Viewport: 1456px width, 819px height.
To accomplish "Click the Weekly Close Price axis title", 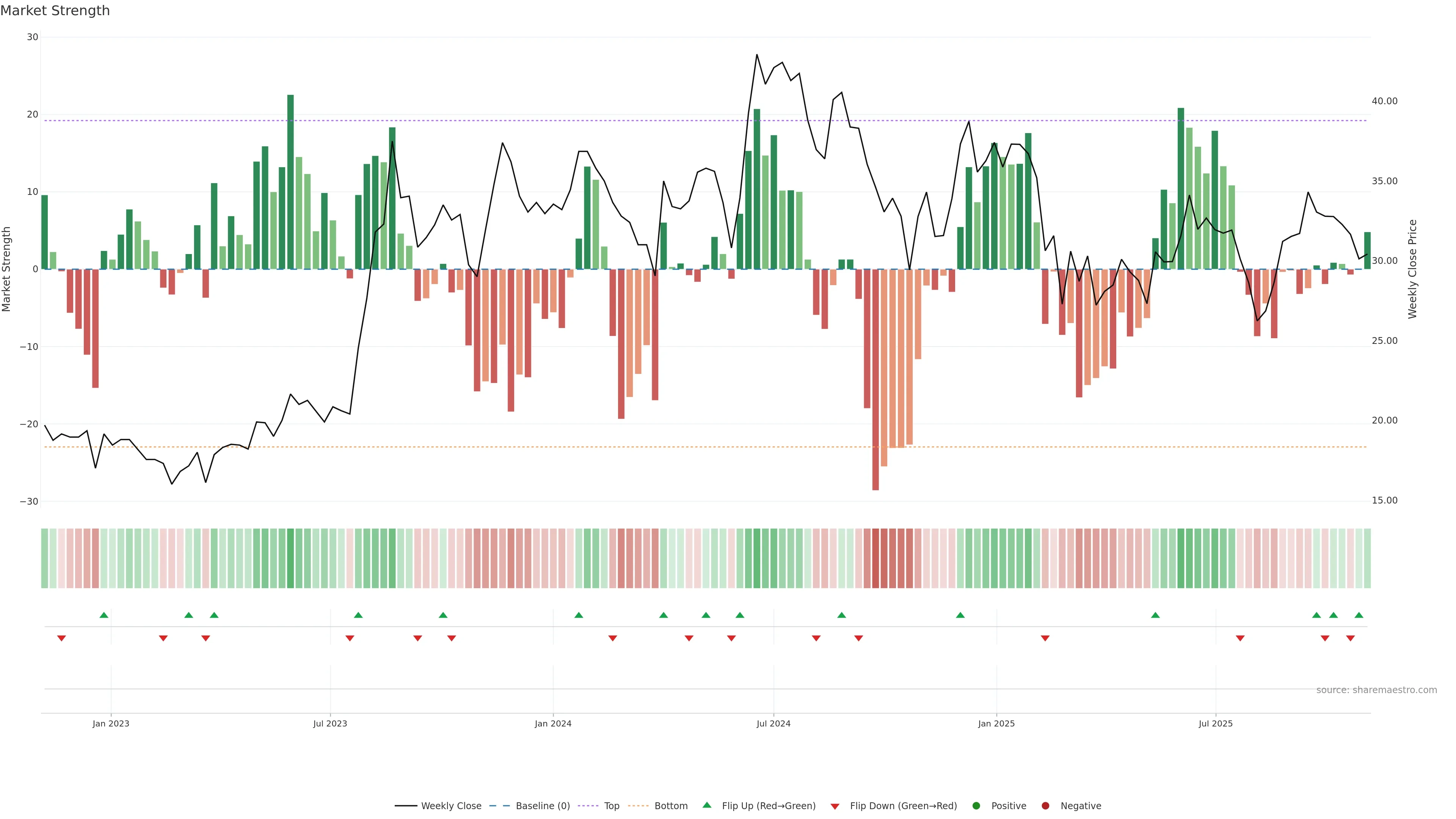I will [x=1412, y=269].
